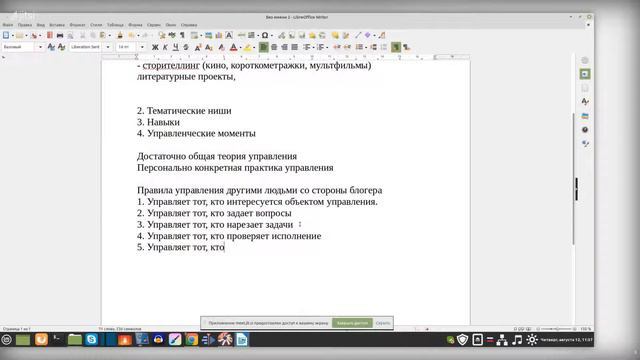This screenshot has width=640, height=360.
Task: Open the font name Liberation Serif dropdown
Action: [108, 47]
